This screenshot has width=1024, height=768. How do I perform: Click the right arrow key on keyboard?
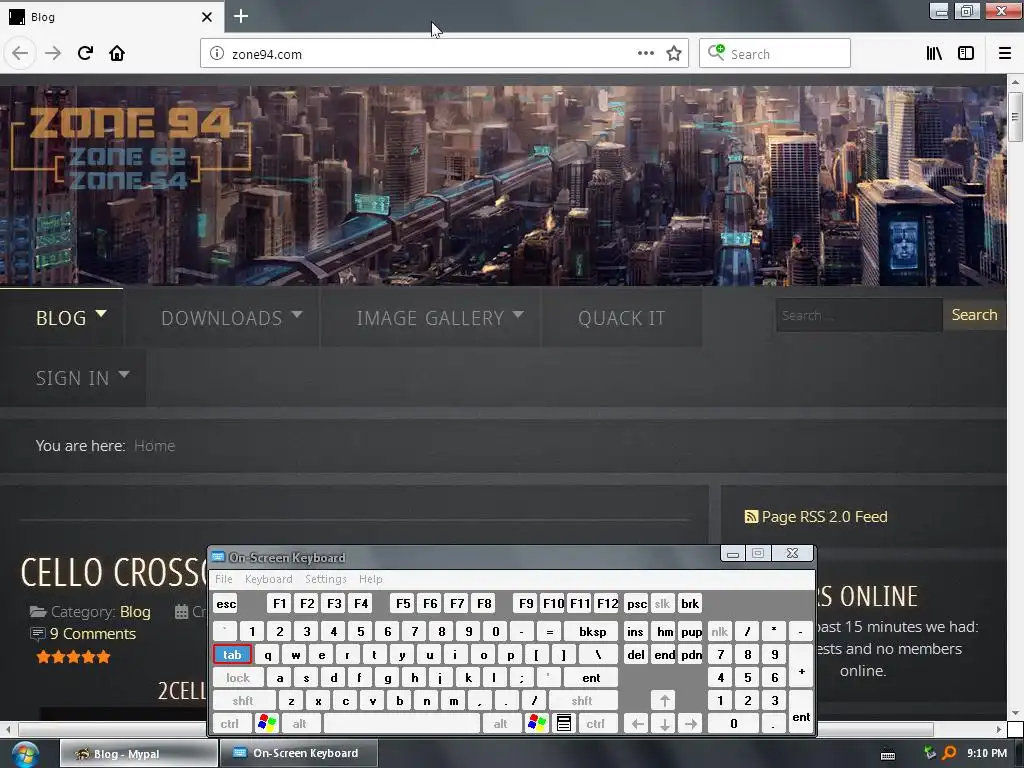(691, 724)
